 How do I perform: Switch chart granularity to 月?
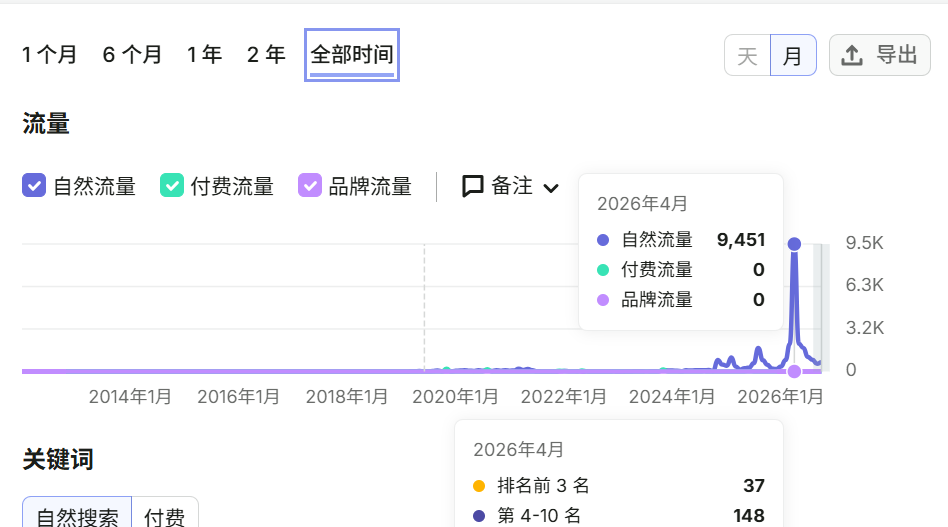pos(793,56)
